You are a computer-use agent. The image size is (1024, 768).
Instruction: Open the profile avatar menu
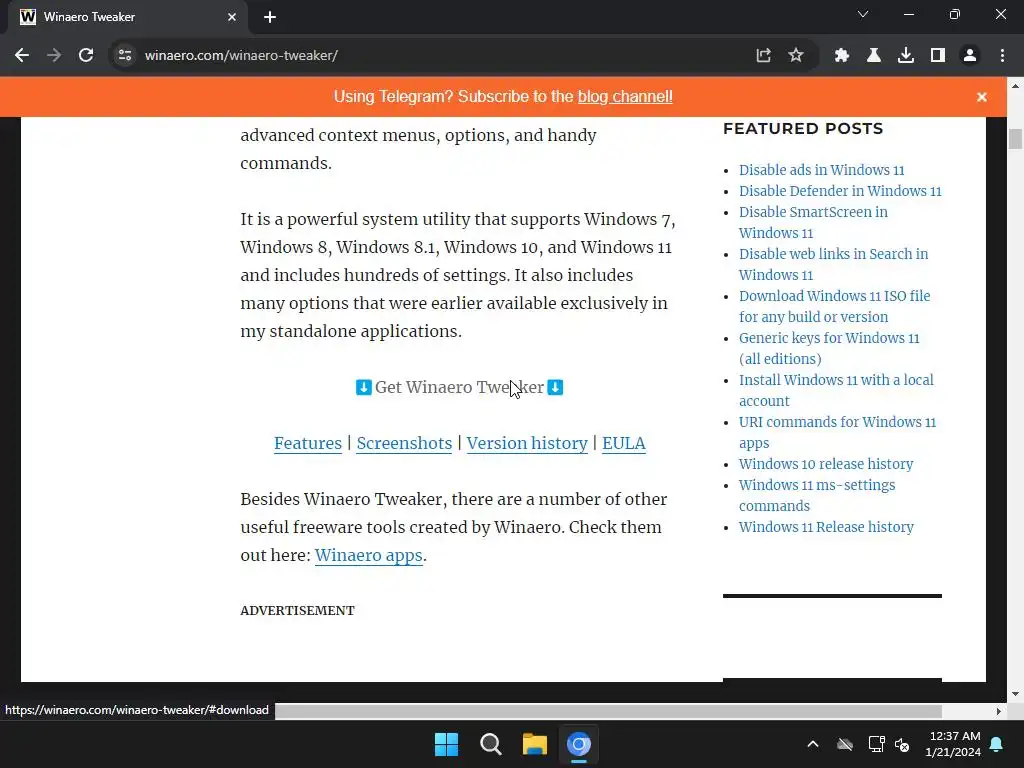tap(970, 56)
